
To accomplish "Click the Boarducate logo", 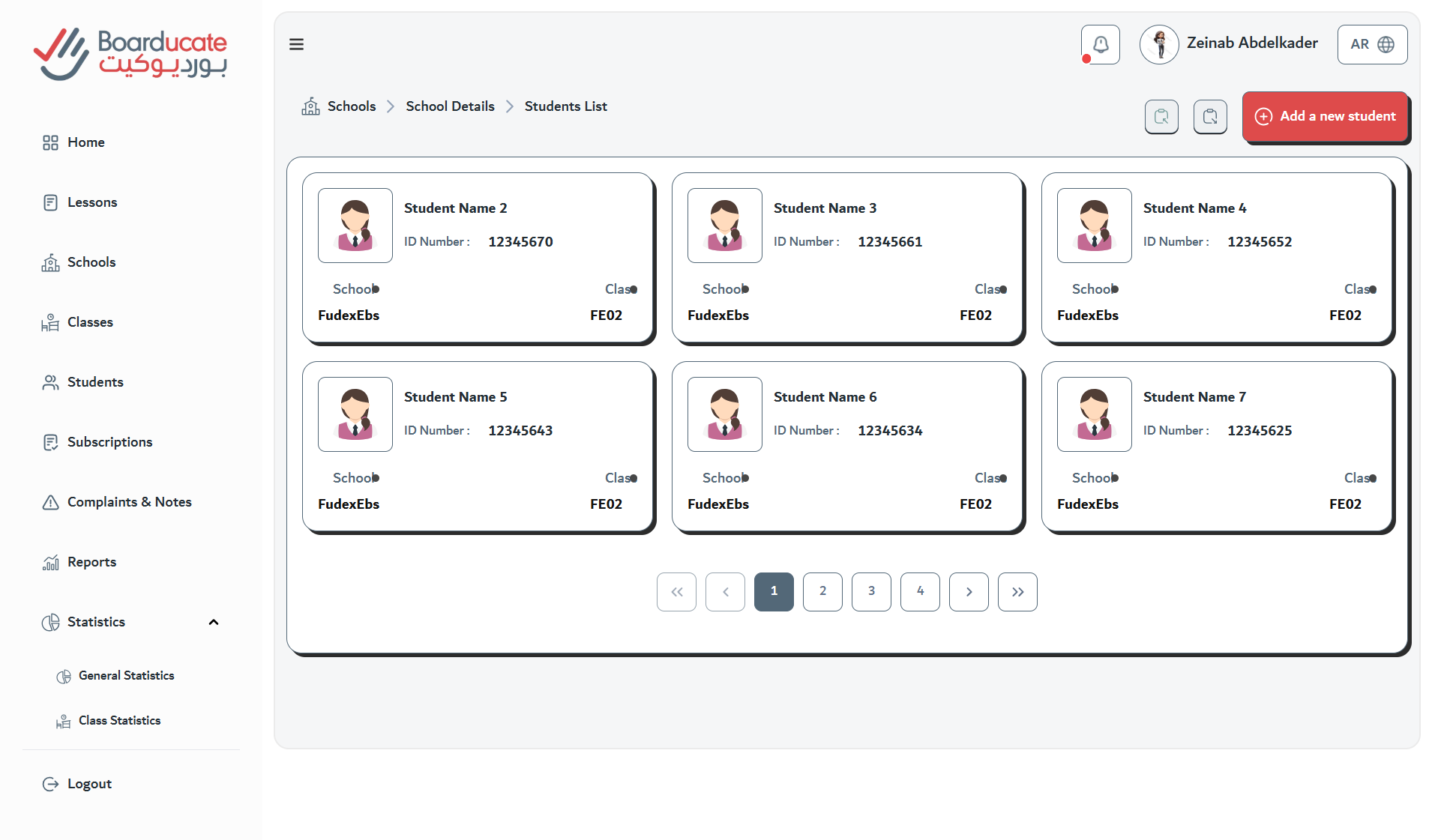I will point(130,54).
